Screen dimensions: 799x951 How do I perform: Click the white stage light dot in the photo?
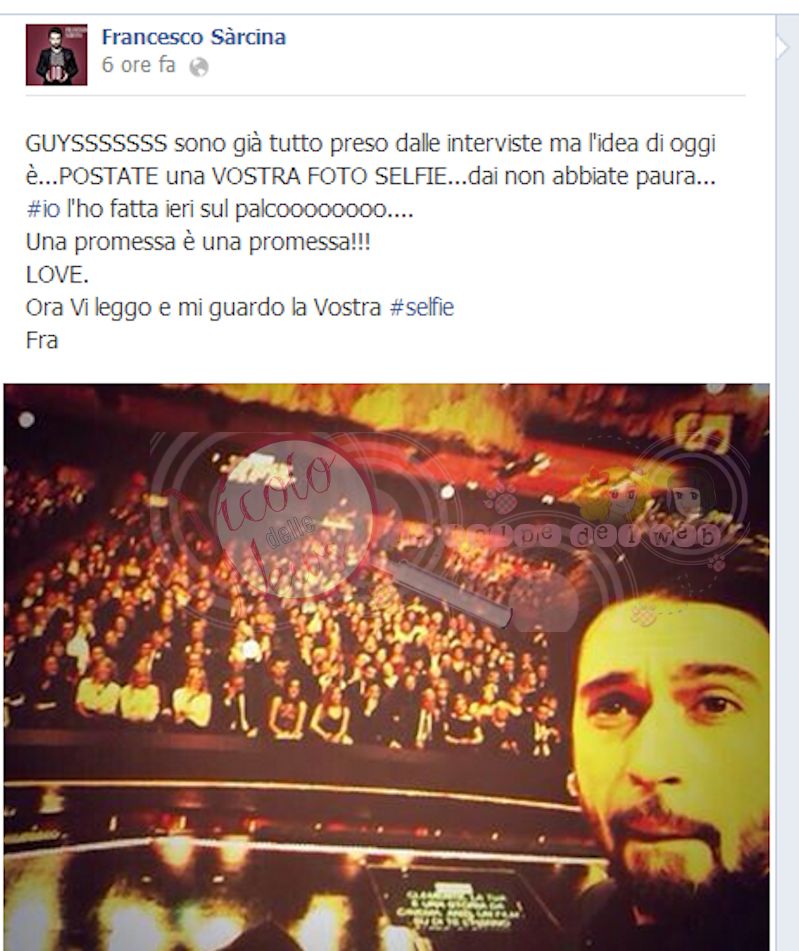[26, 419]
